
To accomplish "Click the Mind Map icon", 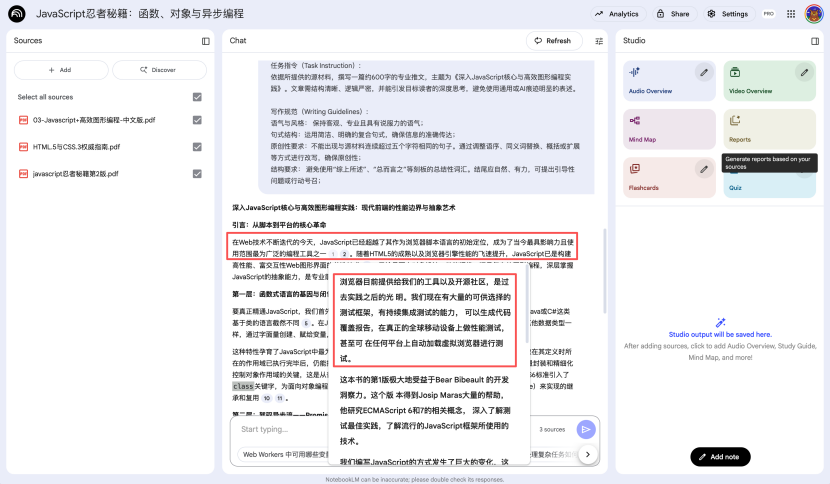I will [x=635, y=121].
